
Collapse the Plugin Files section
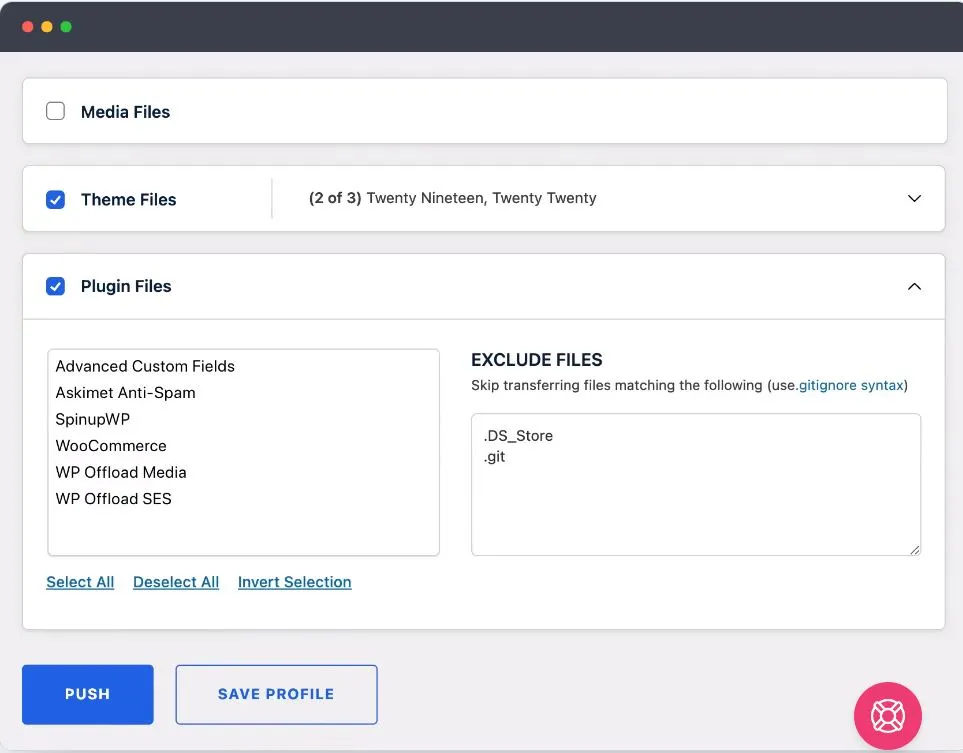tap(913, 286)
